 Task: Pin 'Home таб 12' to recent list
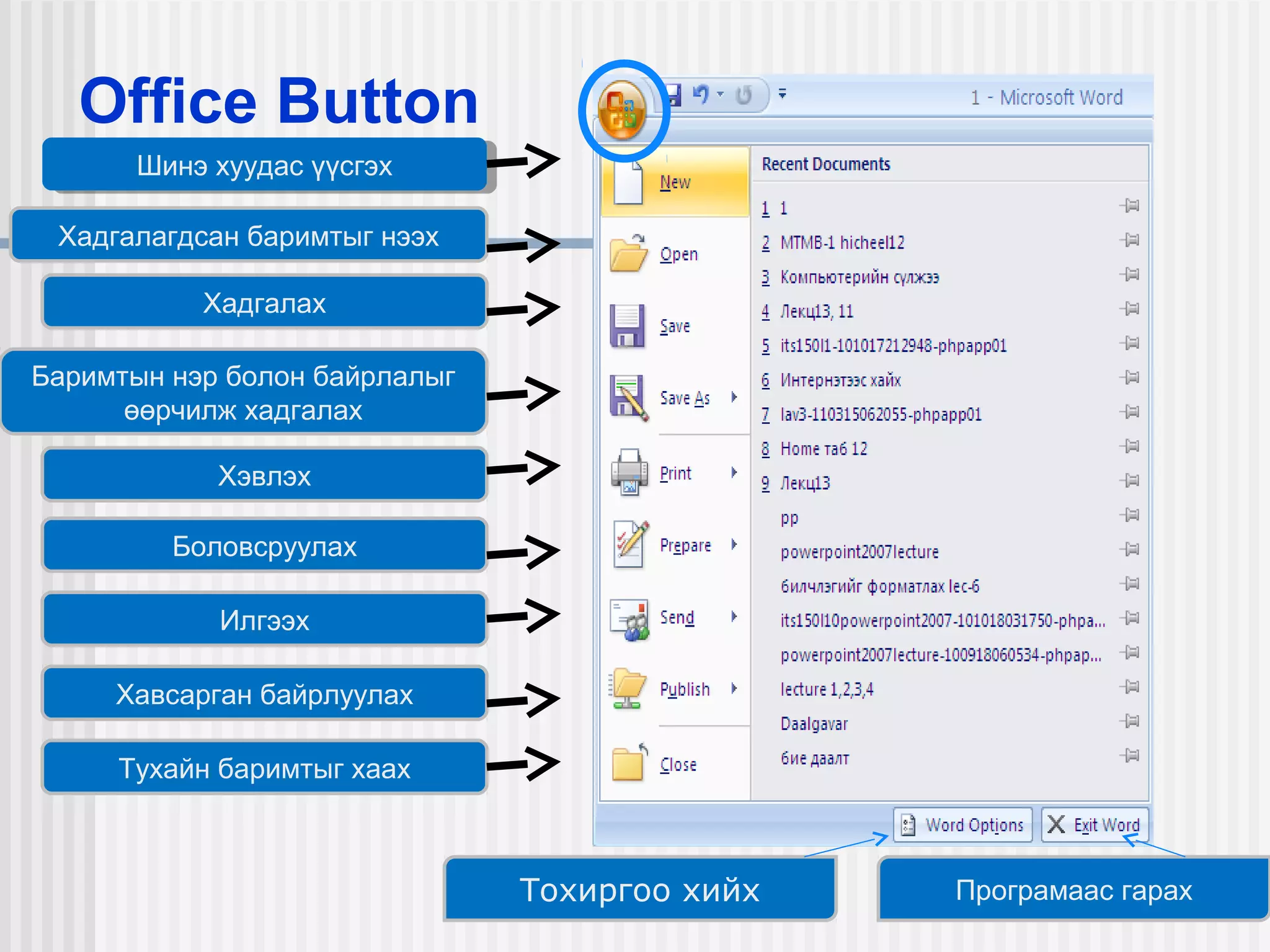1130,446
